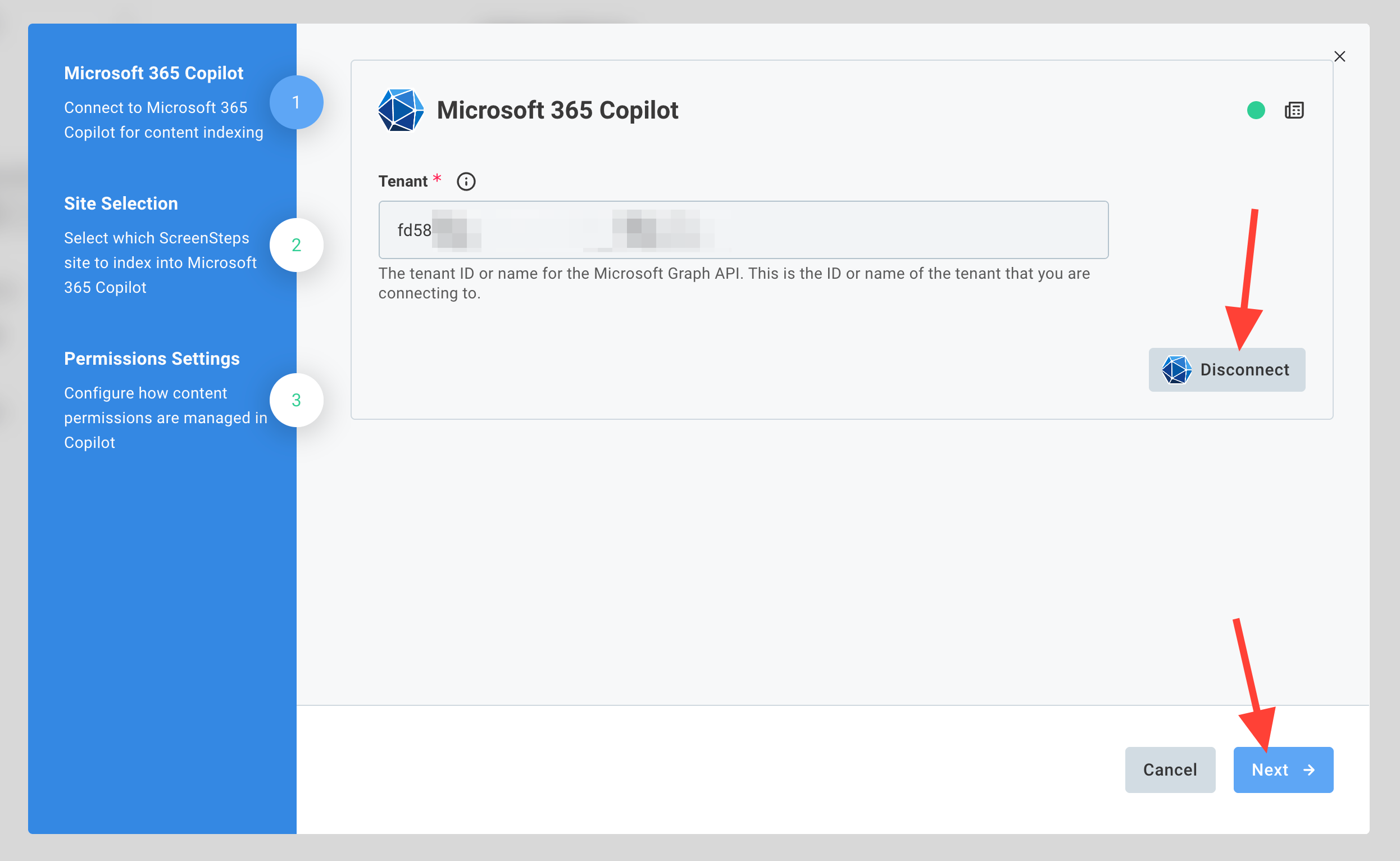The image size is (1400, 861).
Task: Click the Microsoft 365 Copilot header logo
Action: pyautogui.click(x=401, y=110)
